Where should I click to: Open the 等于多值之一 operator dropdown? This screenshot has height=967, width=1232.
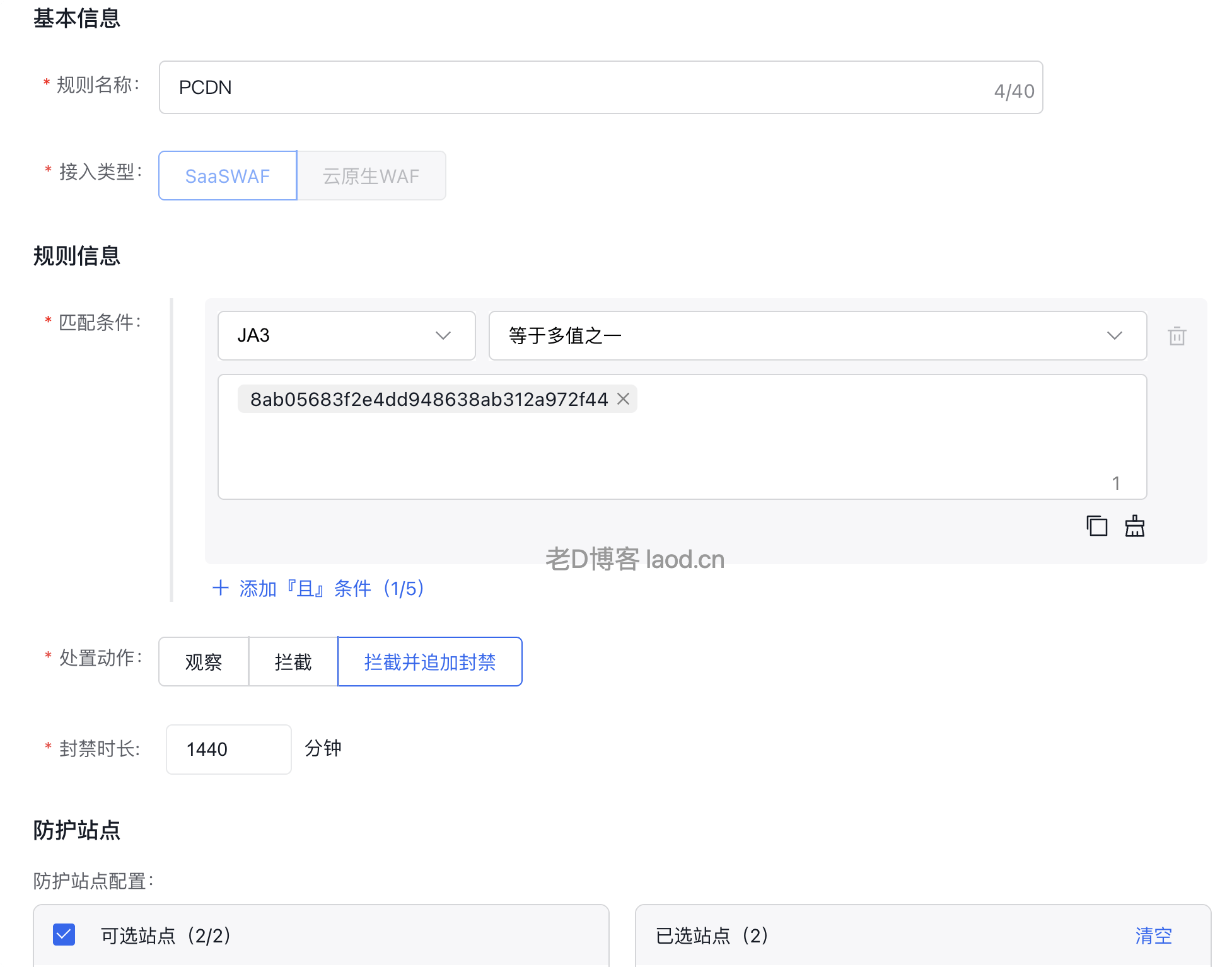click(x=818, y=336)
